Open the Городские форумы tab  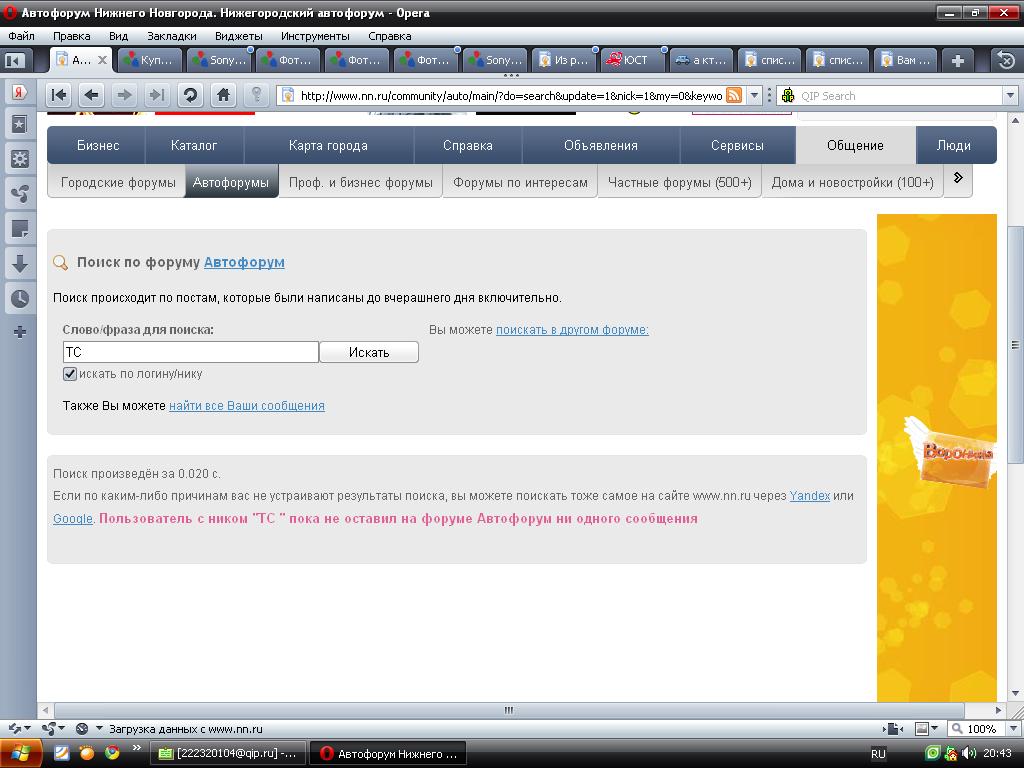pos(118,182)
